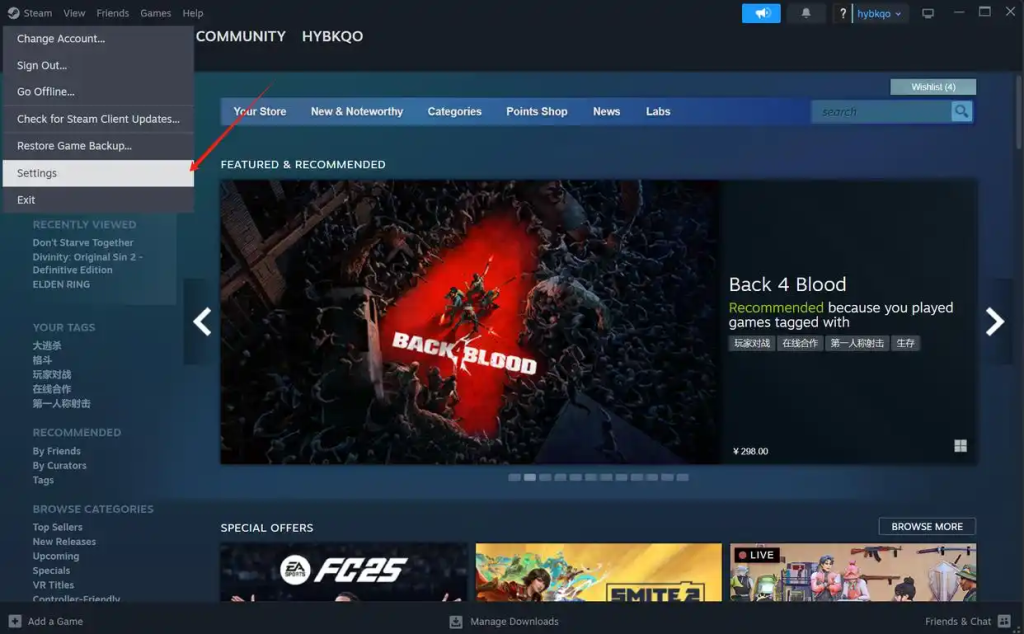Select Restore Game Backup menu entry
This screenshot has width=1024, height=634.
pos(98,146)
